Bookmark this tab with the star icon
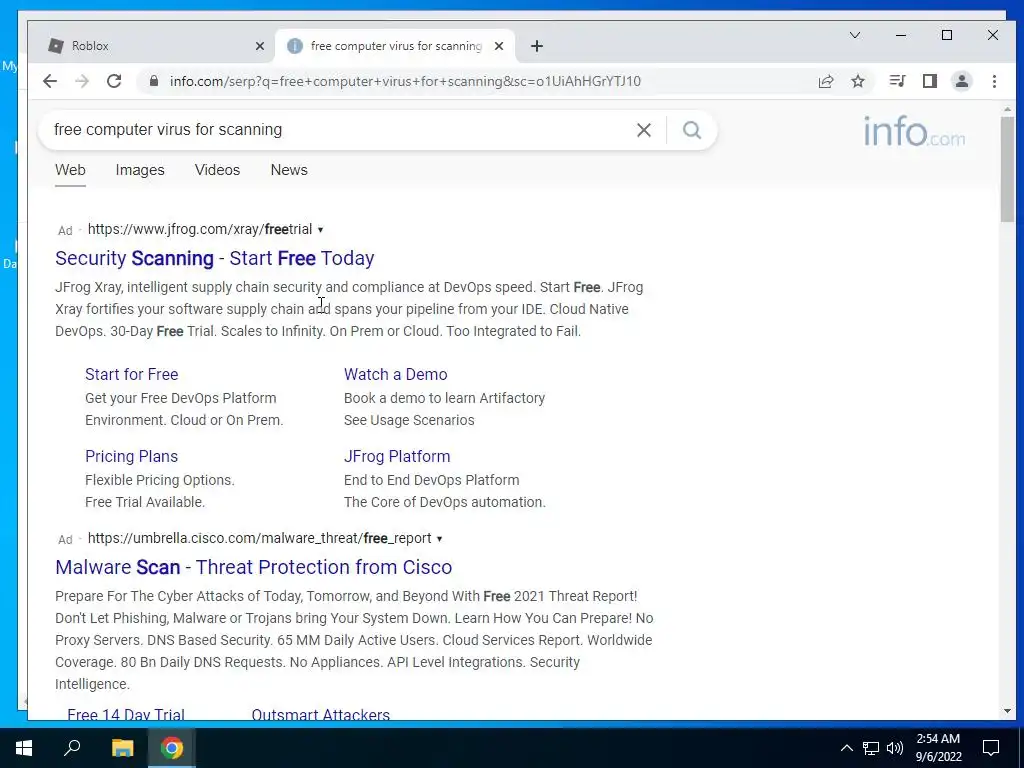 [858, 81]
